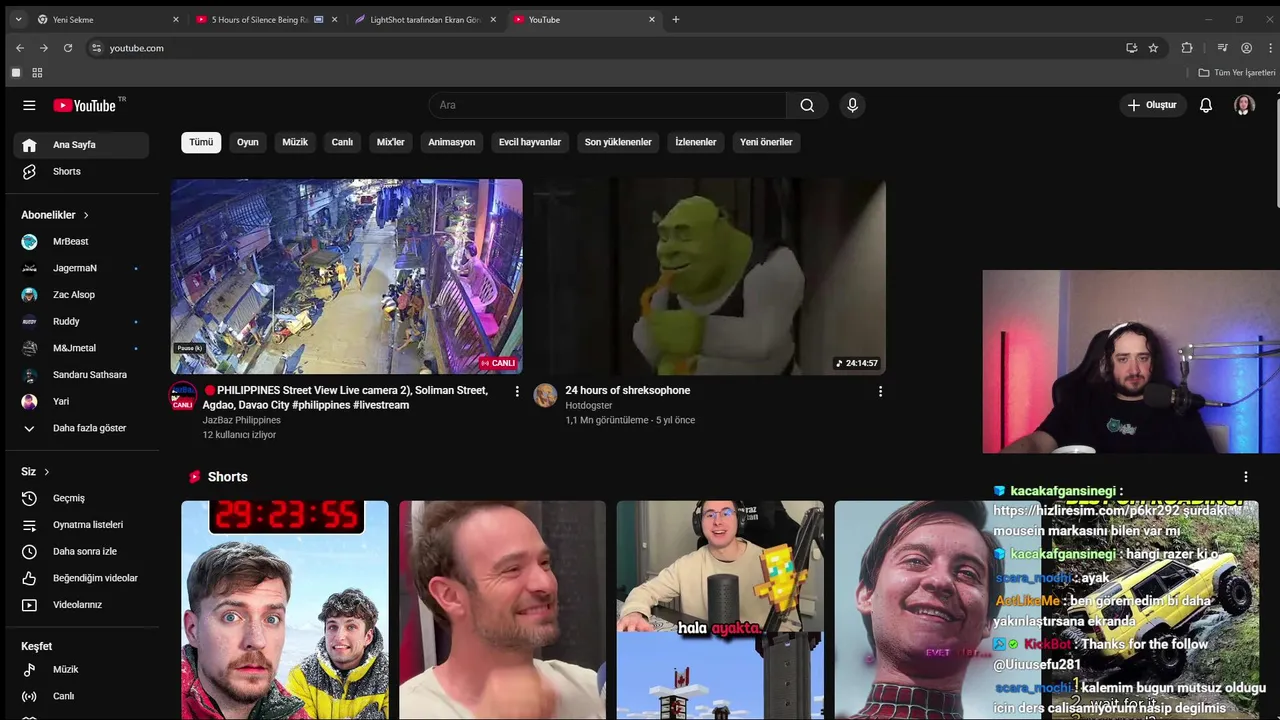Open browser extensions puzzle icon

(1187, 48)
